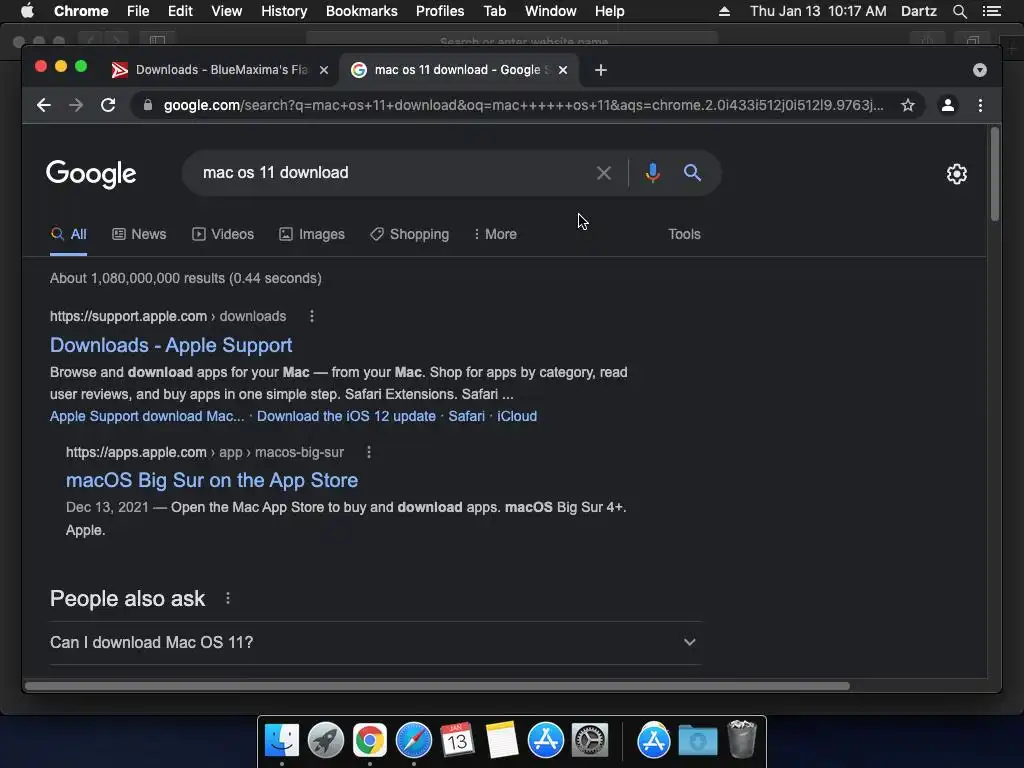Viewport: 1024px width, 768px height.
Task: Open the Downloads folder in dock
Action: tap(697, 741)
